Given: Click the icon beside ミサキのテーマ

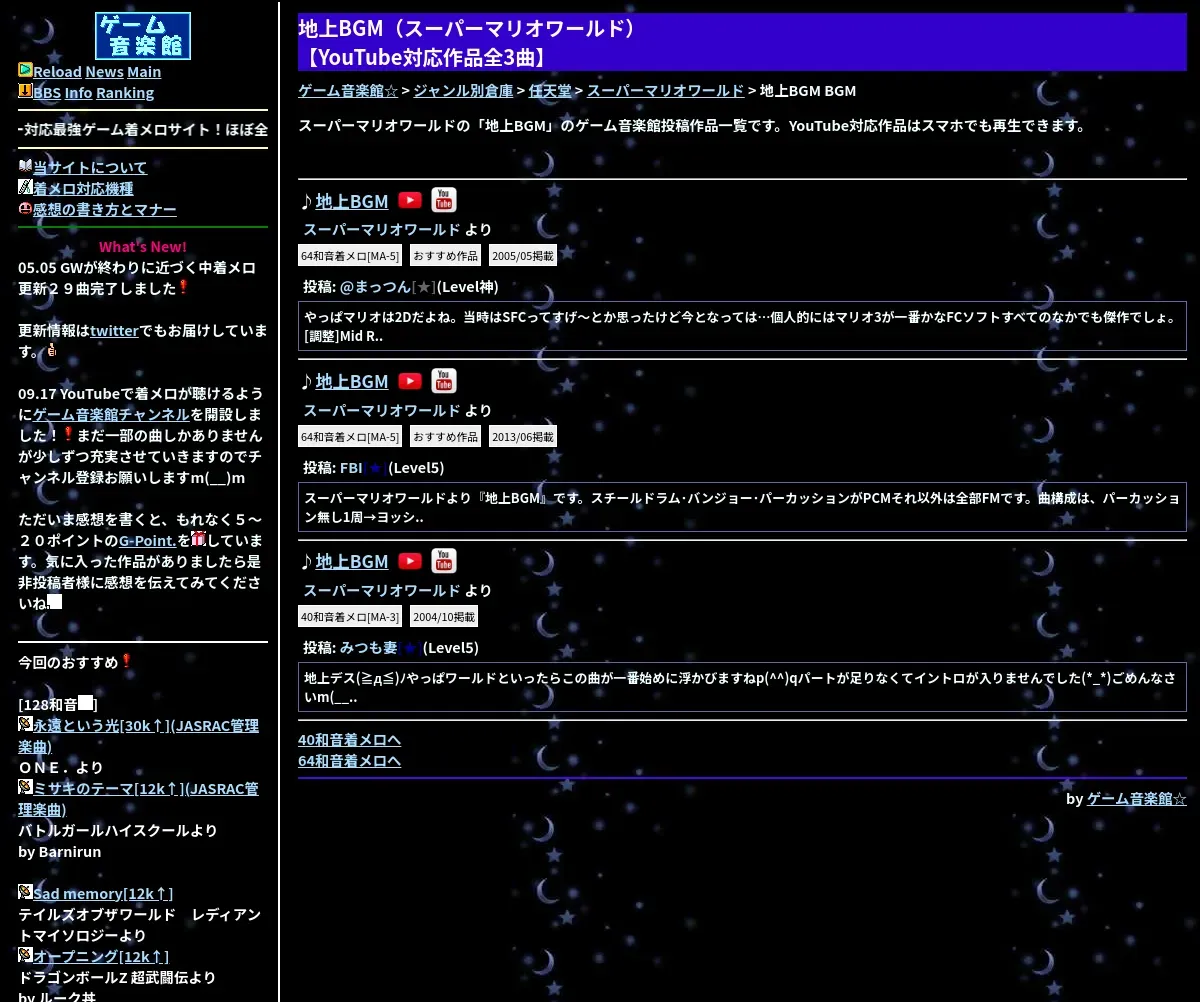Looking at the screenshot, I should tap(25, 787).
